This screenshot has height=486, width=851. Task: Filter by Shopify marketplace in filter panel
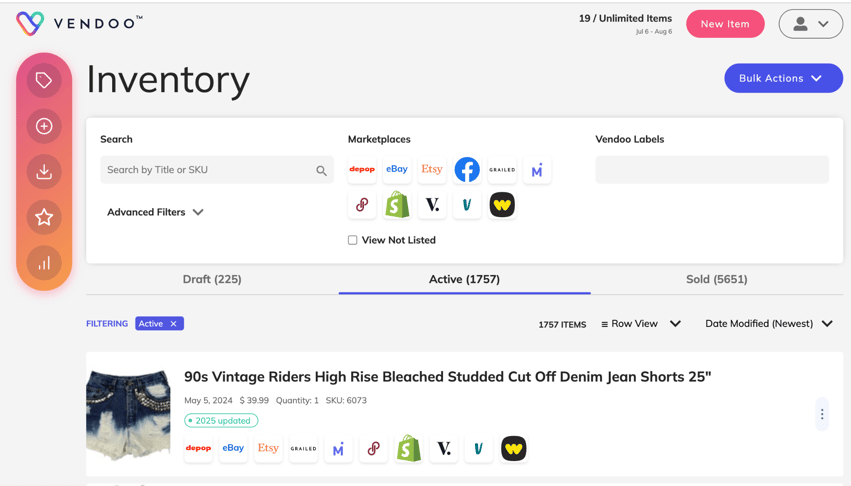(x=397, y=205)
